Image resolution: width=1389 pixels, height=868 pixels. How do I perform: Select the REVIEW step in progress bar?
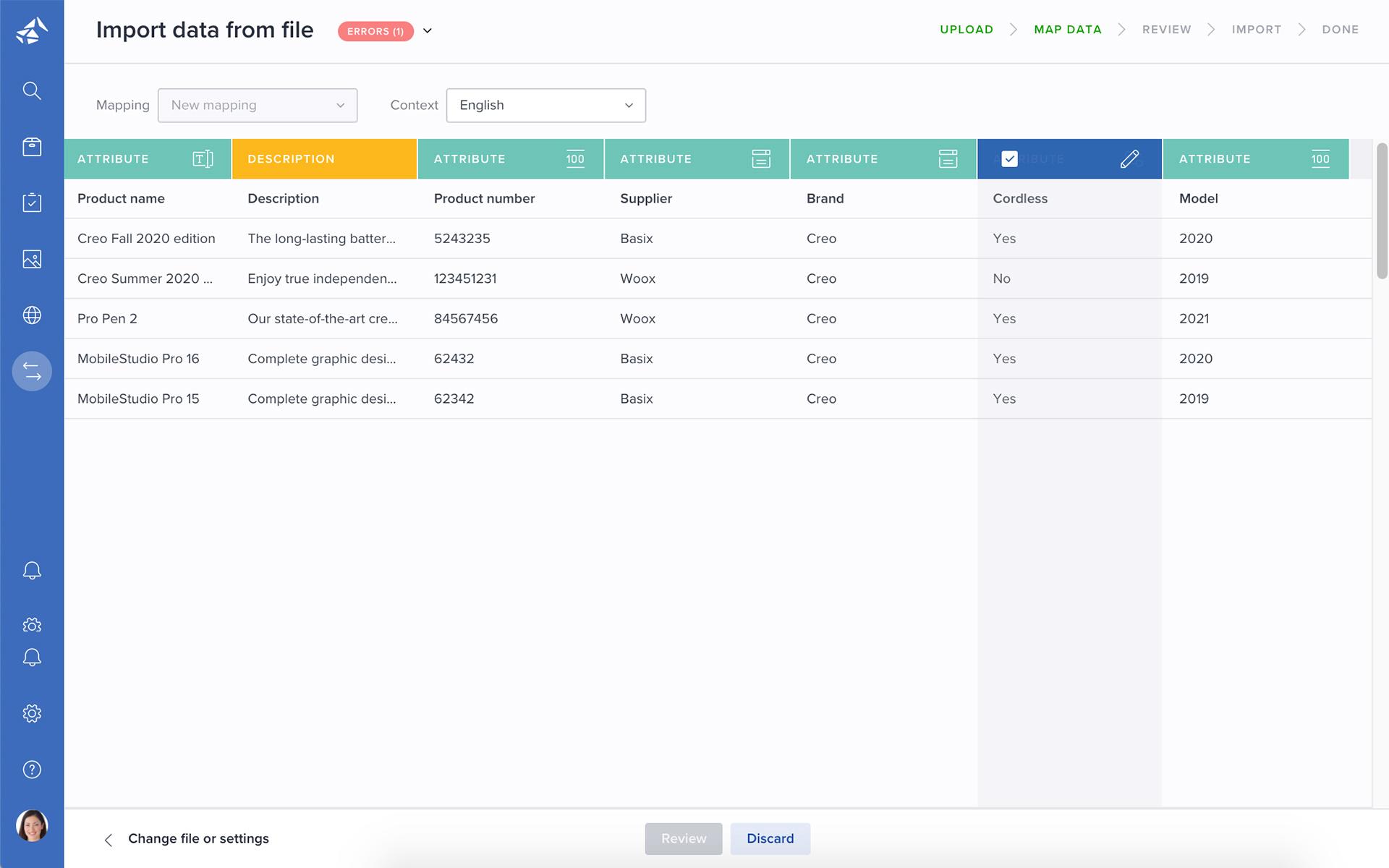click(x=1167, y=29)
